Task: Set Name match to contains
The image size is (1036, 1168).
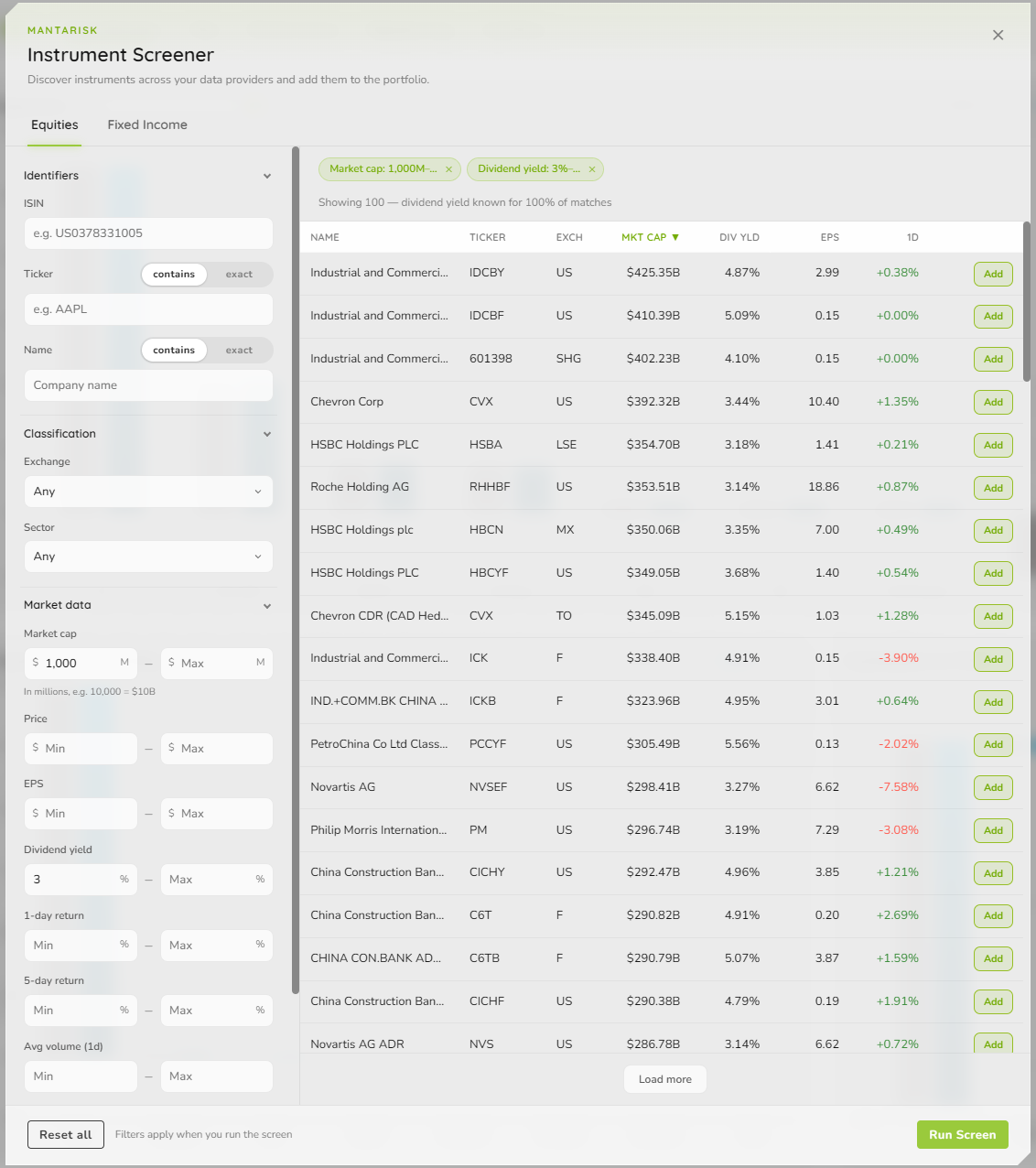Action: [174, 350]
